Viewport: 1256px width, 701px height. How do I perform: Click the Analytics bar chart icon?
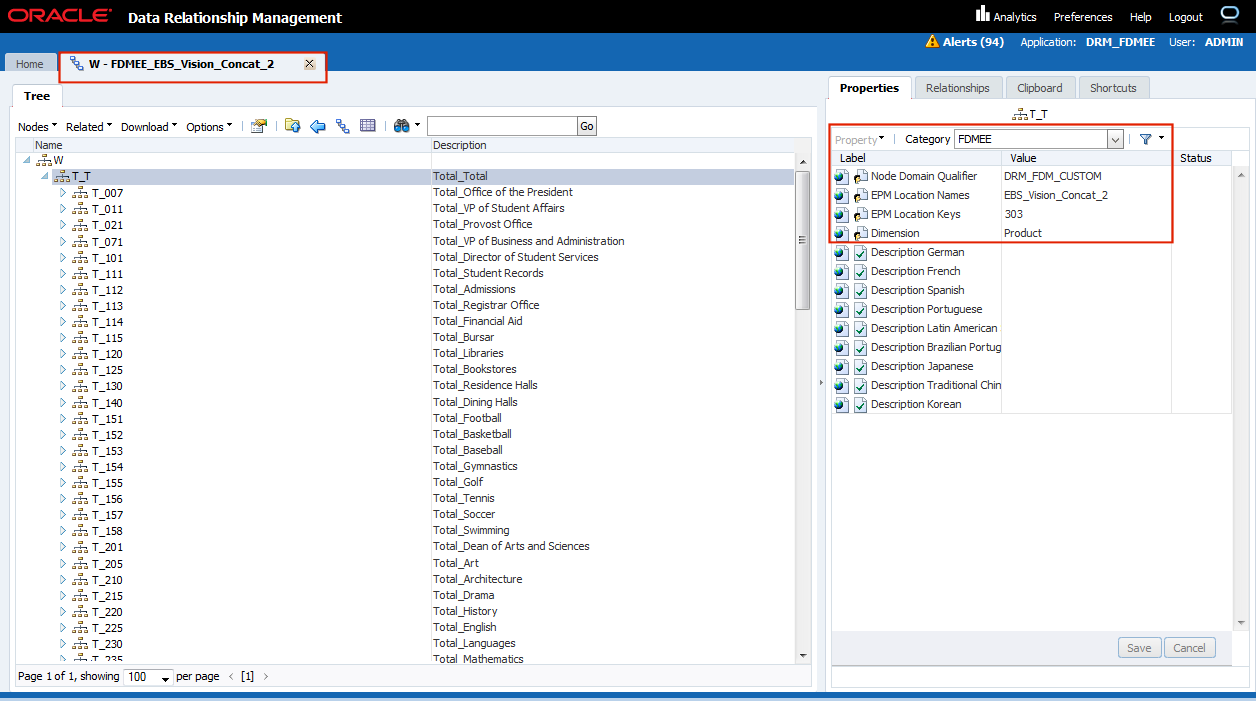(982, 15)
